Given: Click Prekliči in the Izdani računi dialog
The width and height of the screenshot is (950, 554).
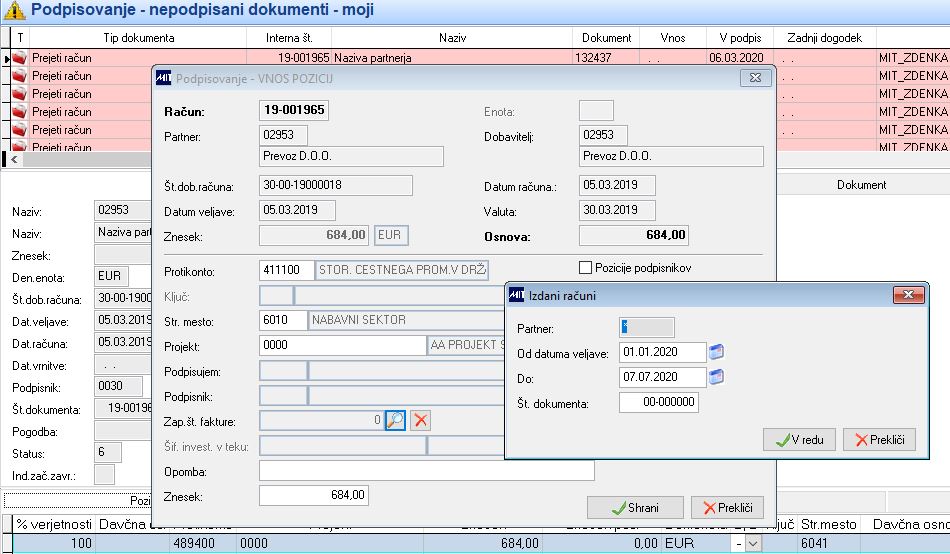Looking at the screenshot, I should (879, 439).
